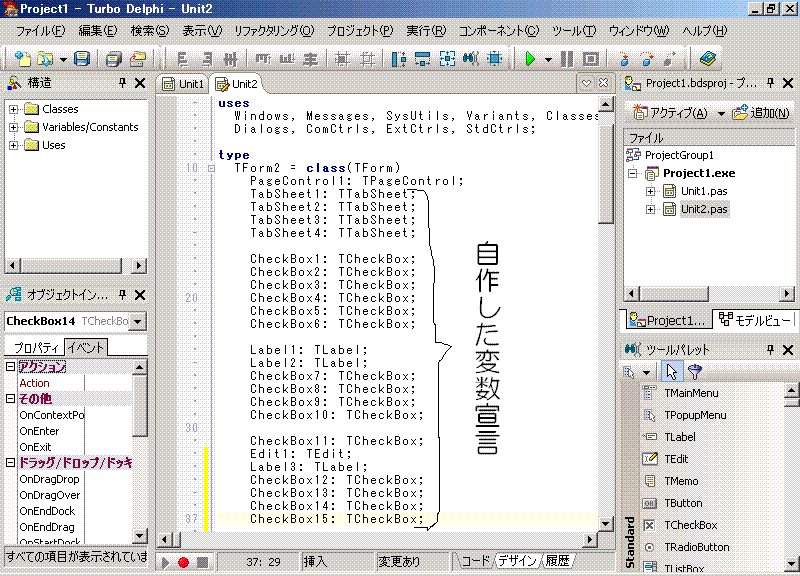Pin the Object Inspector panel
The width and height of the screenshot is (800, 576).
click(122, 294)
